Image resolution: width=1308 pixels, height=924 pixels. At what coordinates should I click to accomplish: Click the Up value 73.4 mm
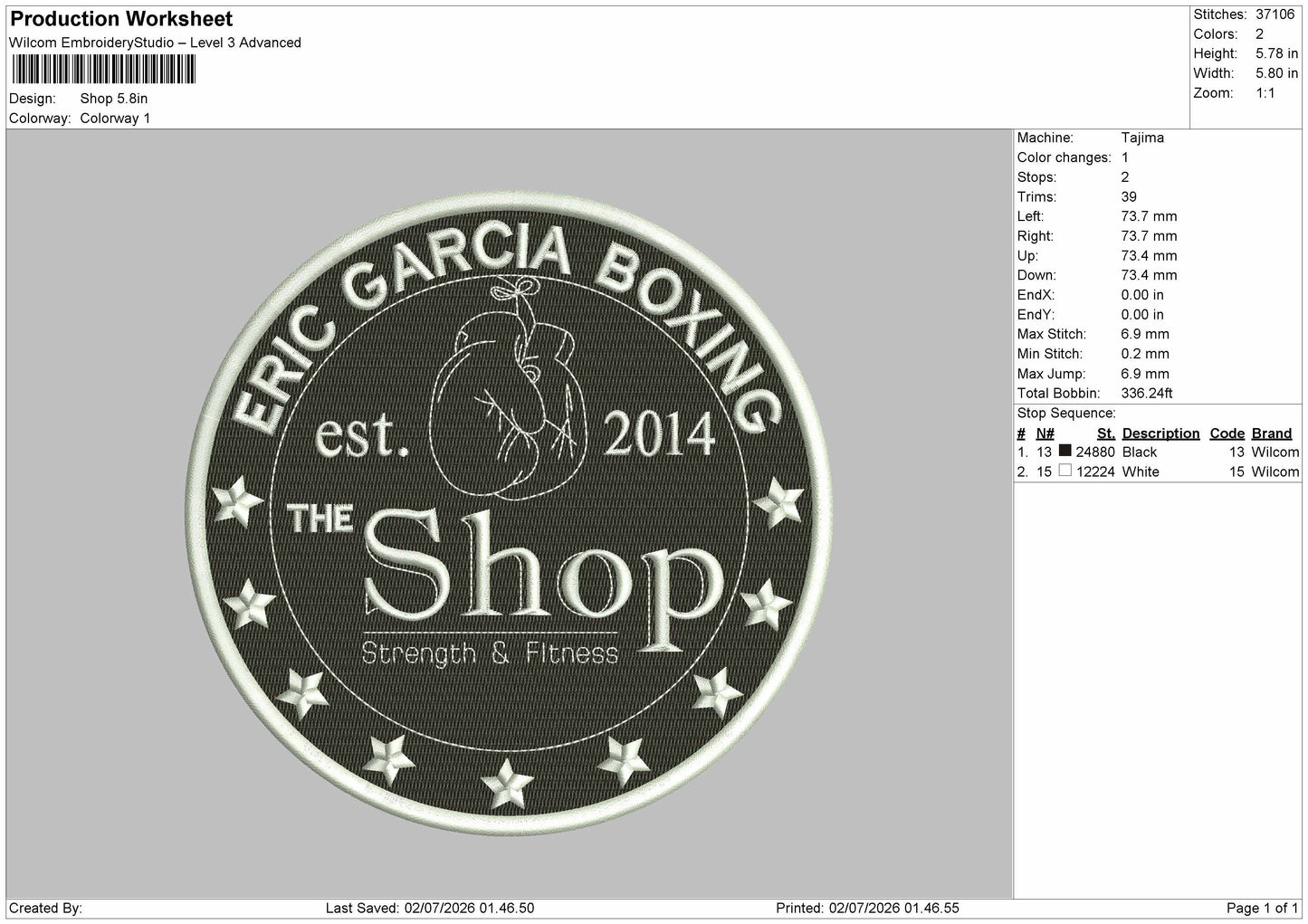tap(1149, 256)
